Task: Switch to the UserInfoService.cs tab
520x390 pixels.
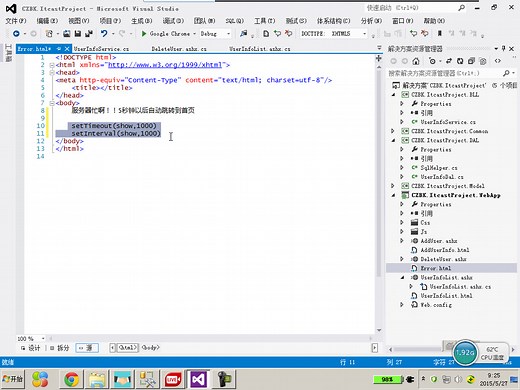Action: click(x=101, y=49)
